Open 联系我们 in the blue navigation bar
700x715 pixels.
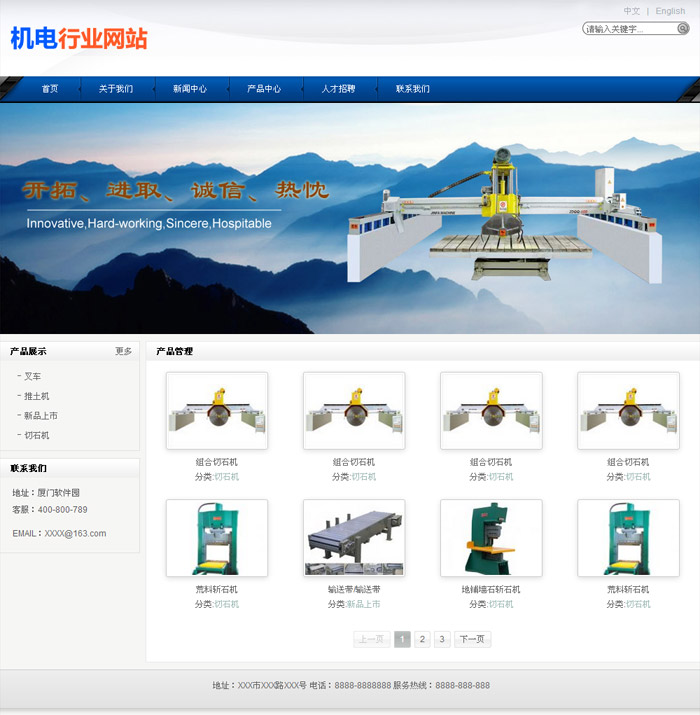[412, 89]
